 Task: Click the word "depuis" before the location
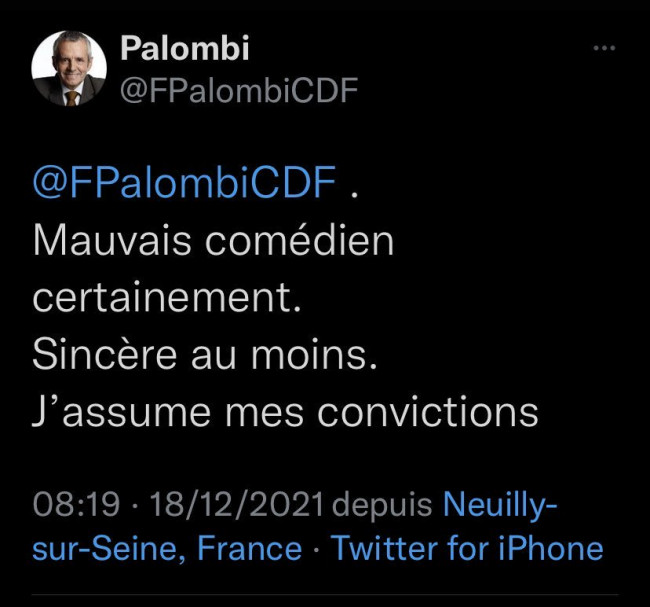382,506
